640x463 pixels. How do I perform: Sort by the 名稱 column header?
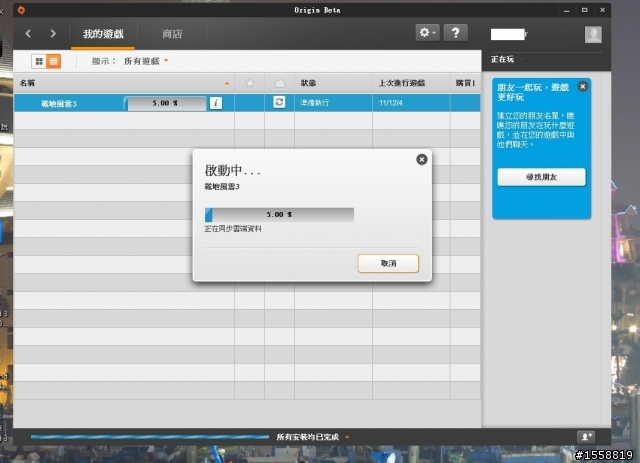click(x=124, y=83)
